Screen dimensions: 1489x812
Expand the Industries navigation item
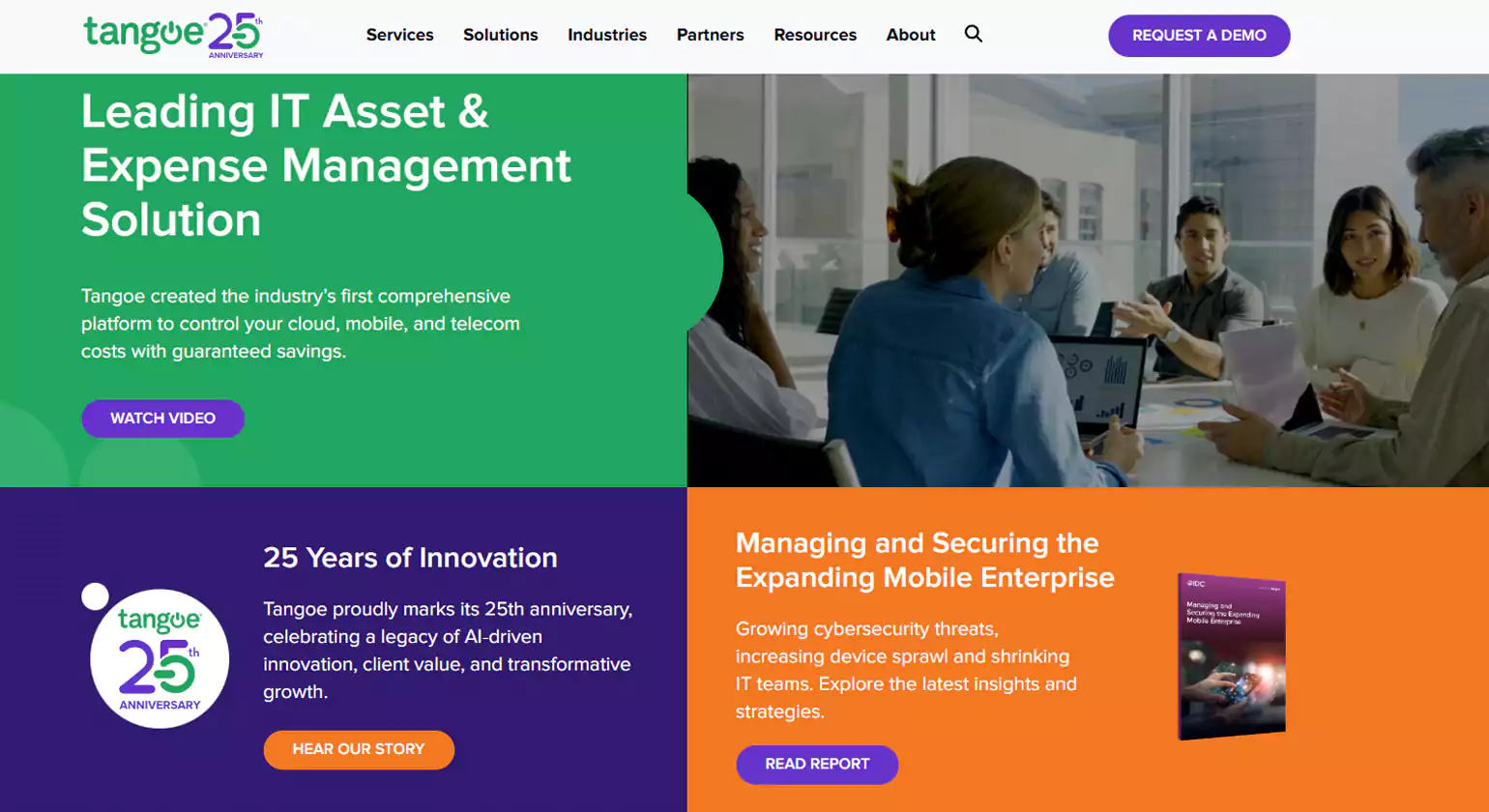(x=607, y=35)
